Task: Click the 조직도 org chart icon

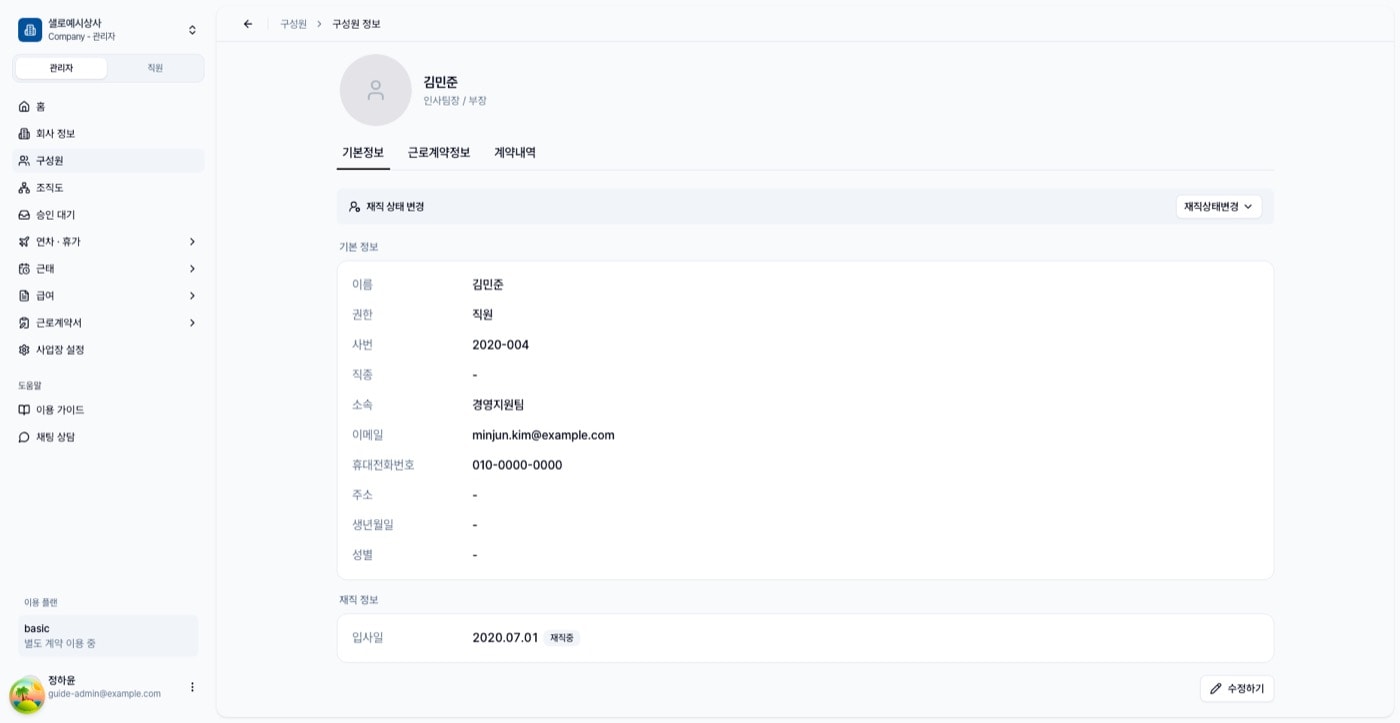Action: (x=24, y=187)
